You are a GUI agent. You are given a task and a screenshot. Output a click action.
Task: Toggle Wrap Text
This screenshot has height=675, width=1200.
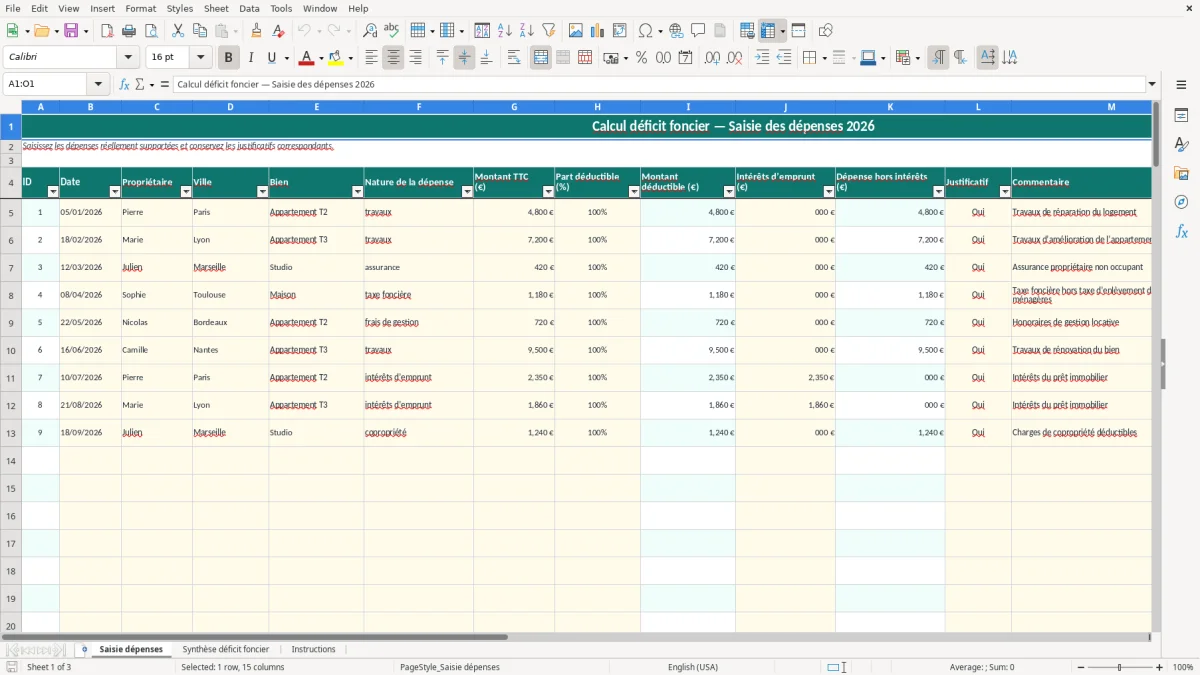(514, 58)
